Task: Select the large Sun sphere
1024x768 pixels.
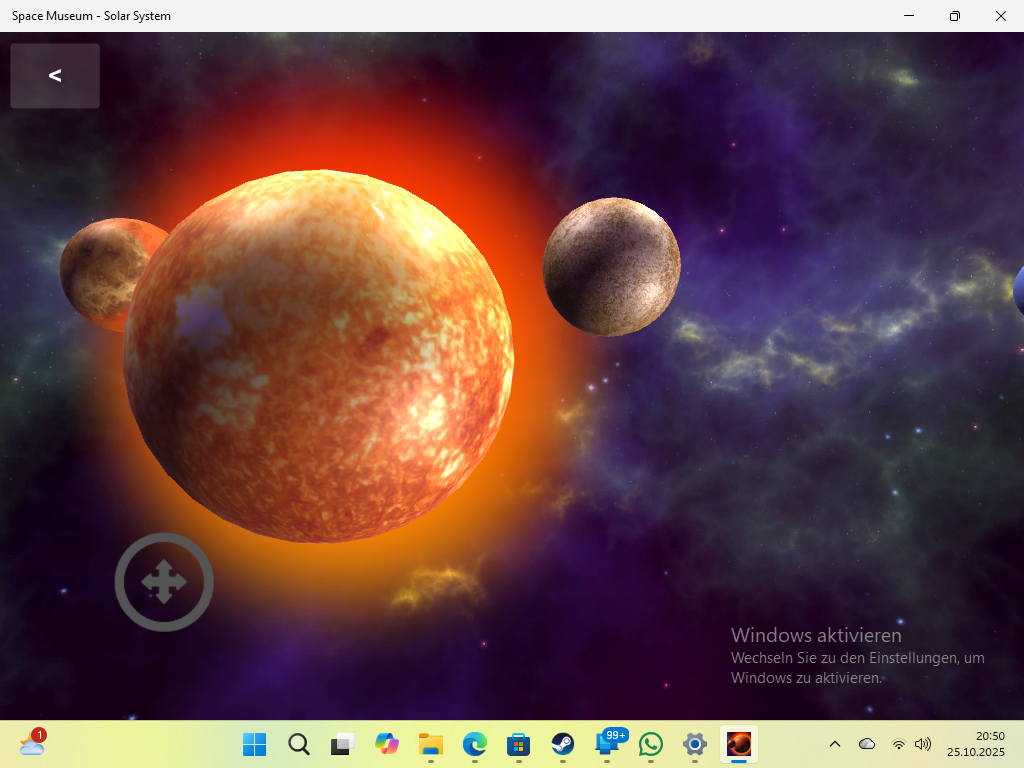Action: [x=318, y=356]
